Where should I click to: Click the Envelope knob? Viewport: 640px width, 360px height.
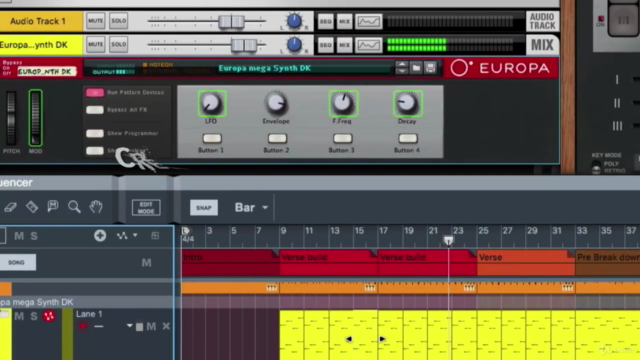[276, 104]
